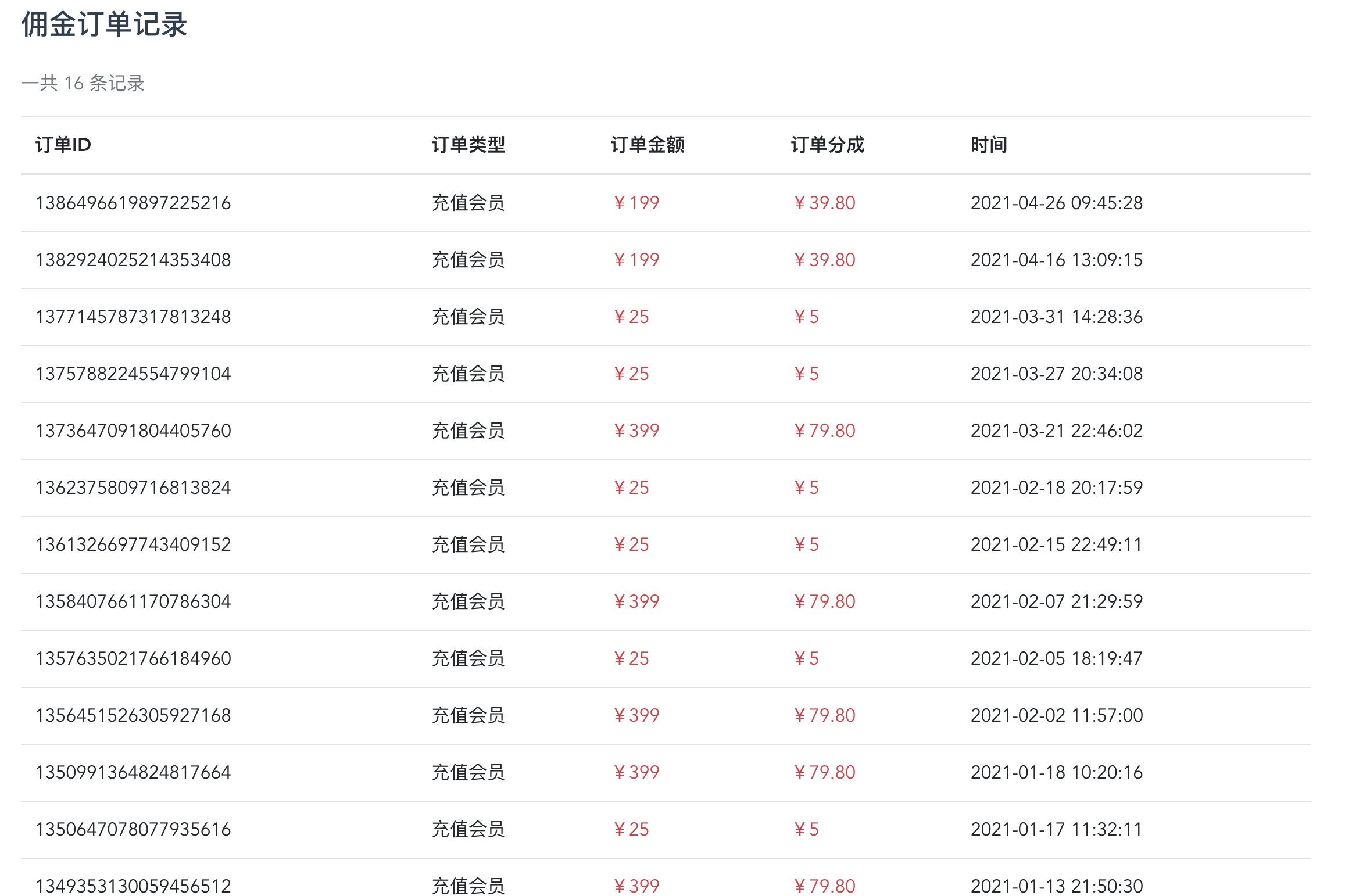Click order ID 1357635021766184960

(x=133, y=658)
